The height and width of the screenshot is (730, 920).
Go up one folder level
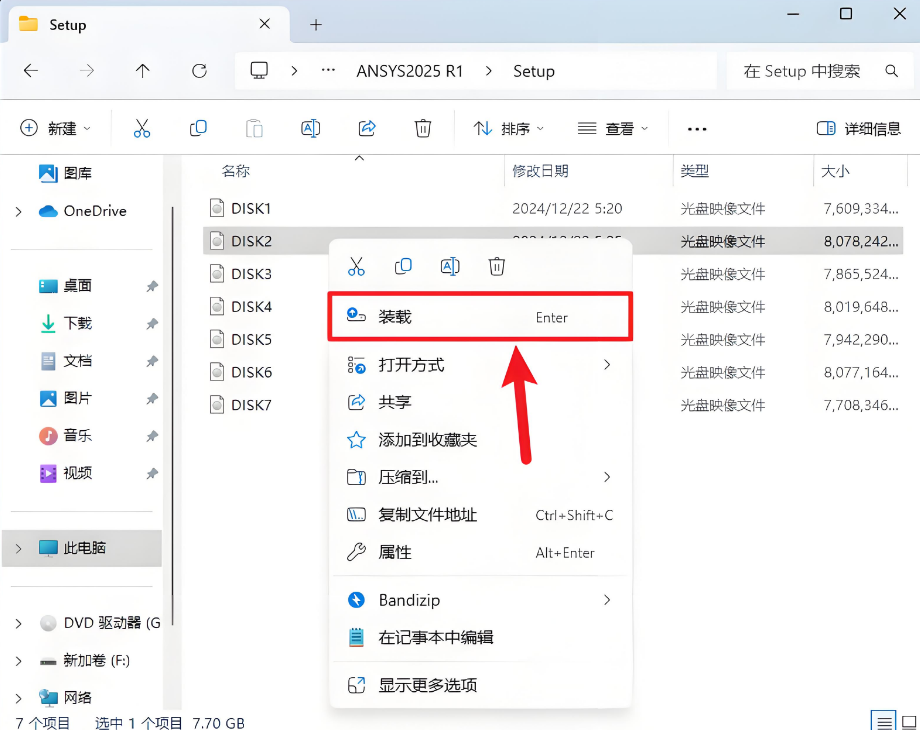(x=143, y=71)
